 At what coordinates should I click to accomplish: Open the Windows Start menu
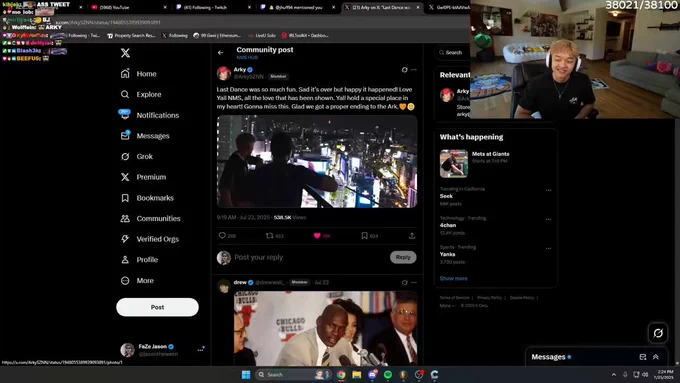click(x=246, y=375)
